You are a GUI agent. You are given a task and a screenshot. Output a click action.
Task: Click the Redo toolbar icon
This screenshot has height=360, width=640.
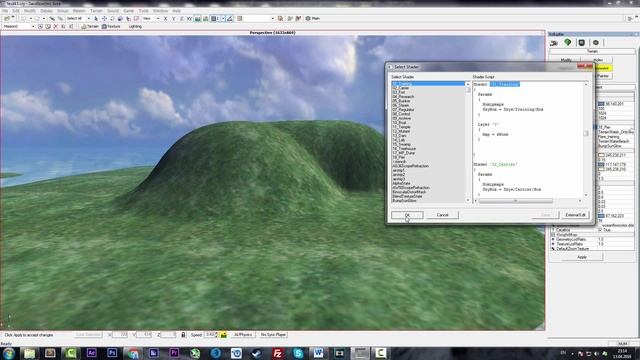point(37,18)
